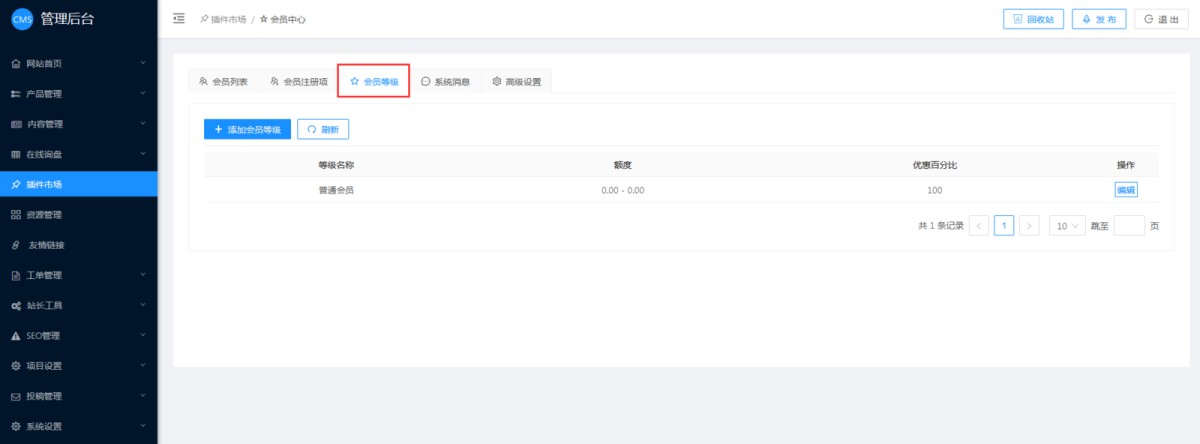Viewport: 1200px width, 444px height.
Task: Collapse the sidebar with the menu fold icon
Action: [x=179, y=19]
